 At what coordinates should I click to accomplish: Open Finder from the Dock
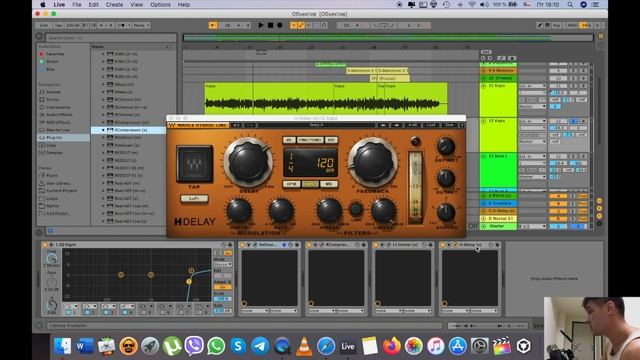[62, 346]
